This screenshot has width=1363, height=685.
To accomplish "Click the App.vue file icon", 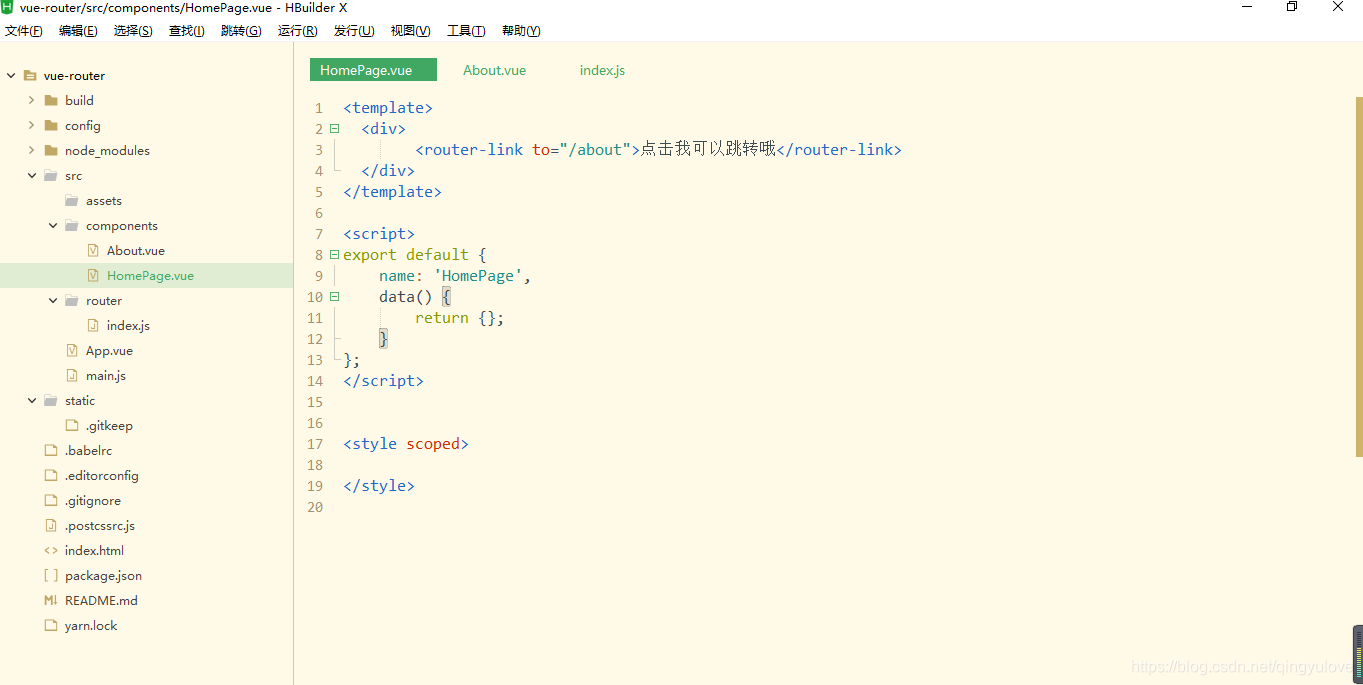I will pos(72,350).
